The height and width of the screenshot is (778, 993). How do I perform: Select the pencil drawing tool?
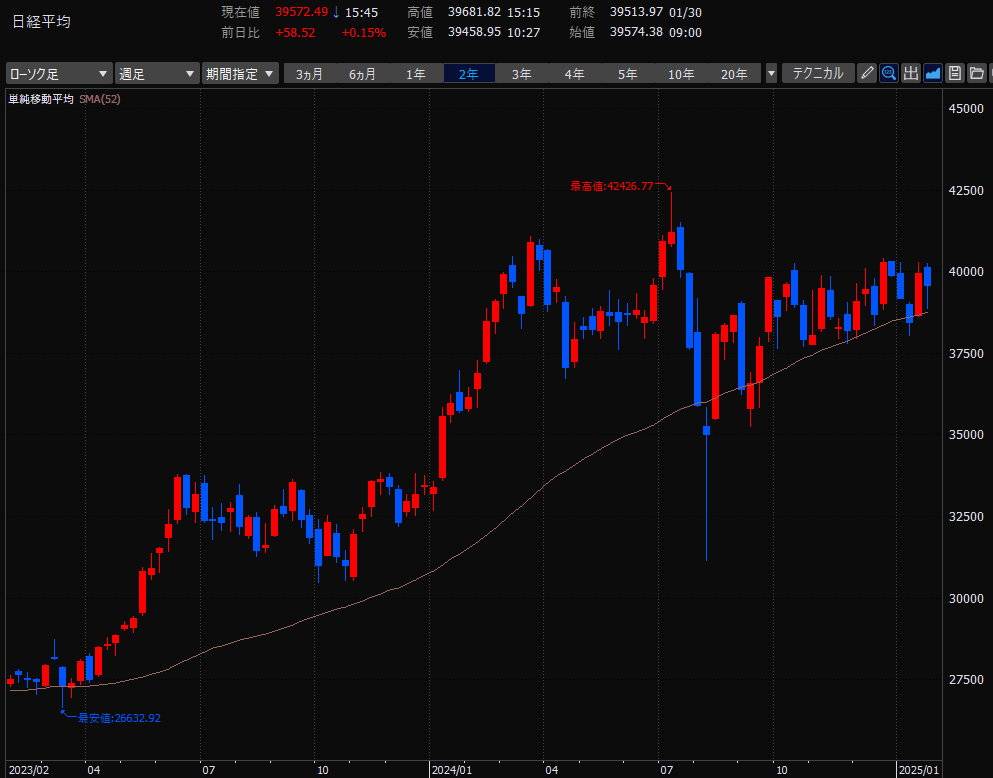point(867,73)
